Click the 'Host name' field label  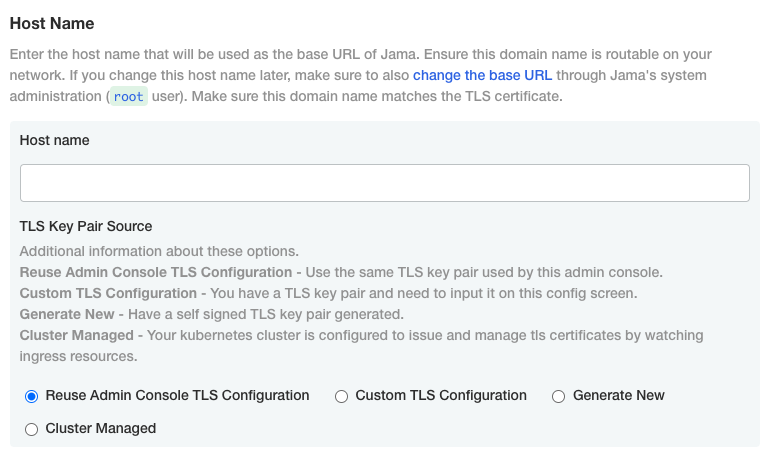pos(55,140)
